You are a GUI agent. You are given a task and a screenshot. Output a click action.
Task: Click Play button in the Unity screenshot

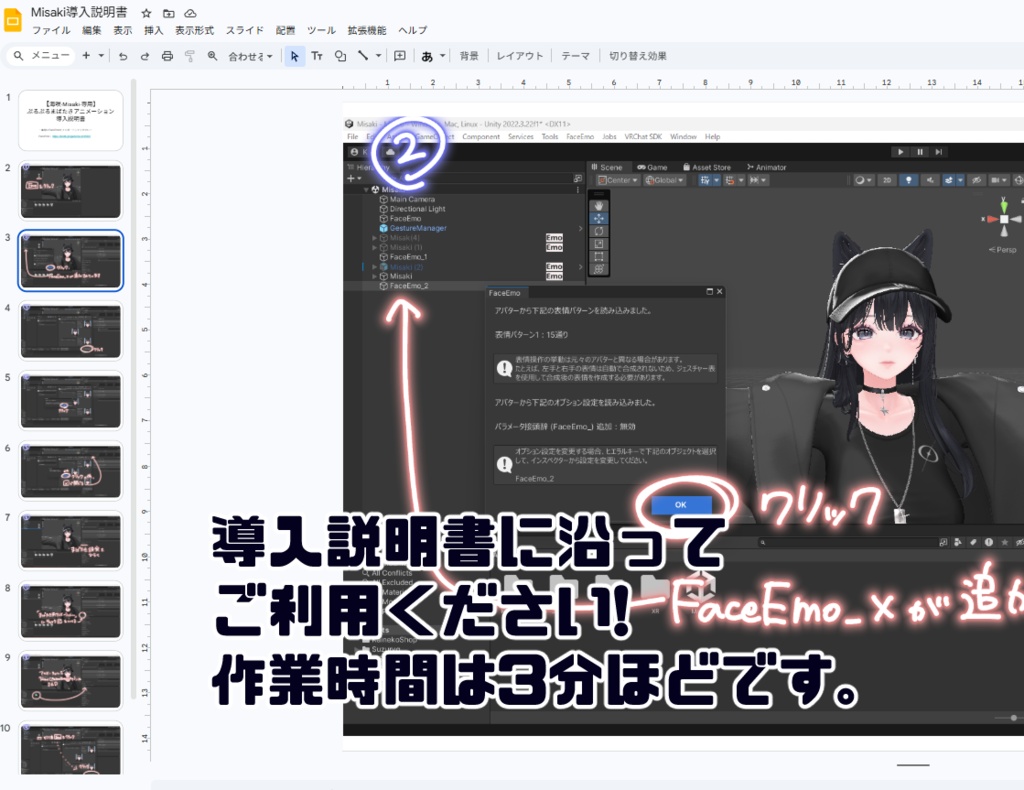pos(901,151)
